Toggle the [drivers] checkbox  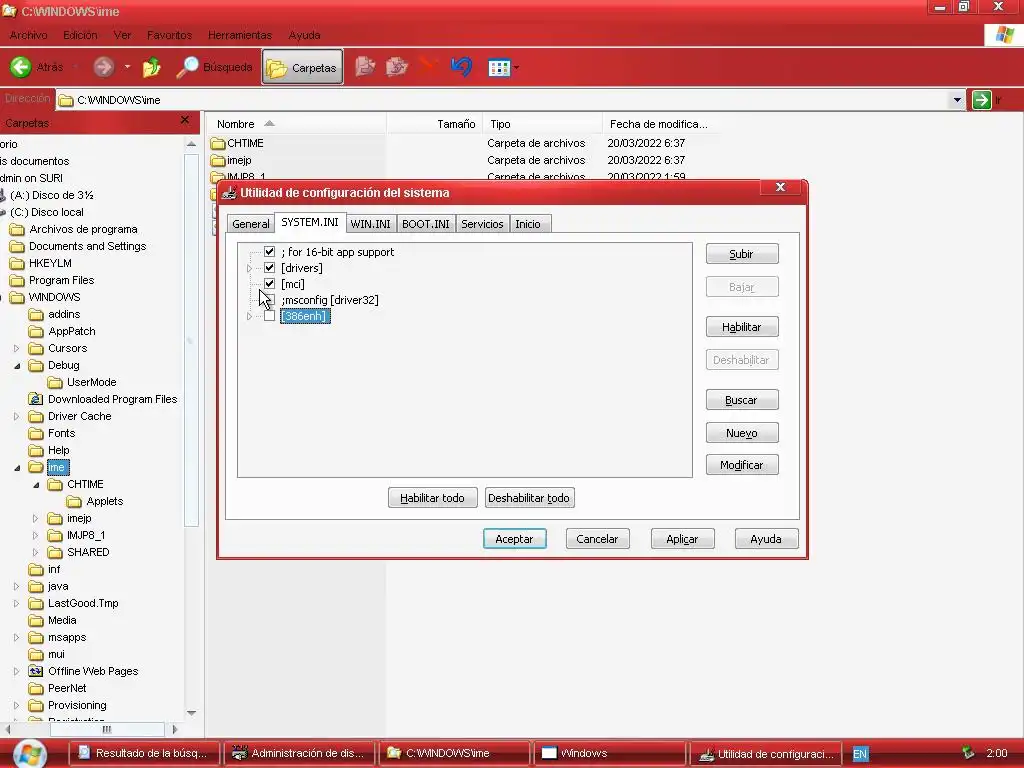point(269,268)
